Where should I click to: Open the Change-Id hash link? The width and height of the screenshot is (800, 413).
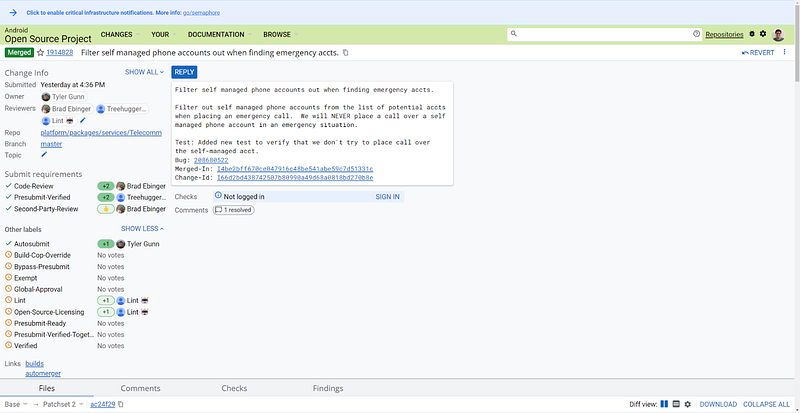(295, 178)
